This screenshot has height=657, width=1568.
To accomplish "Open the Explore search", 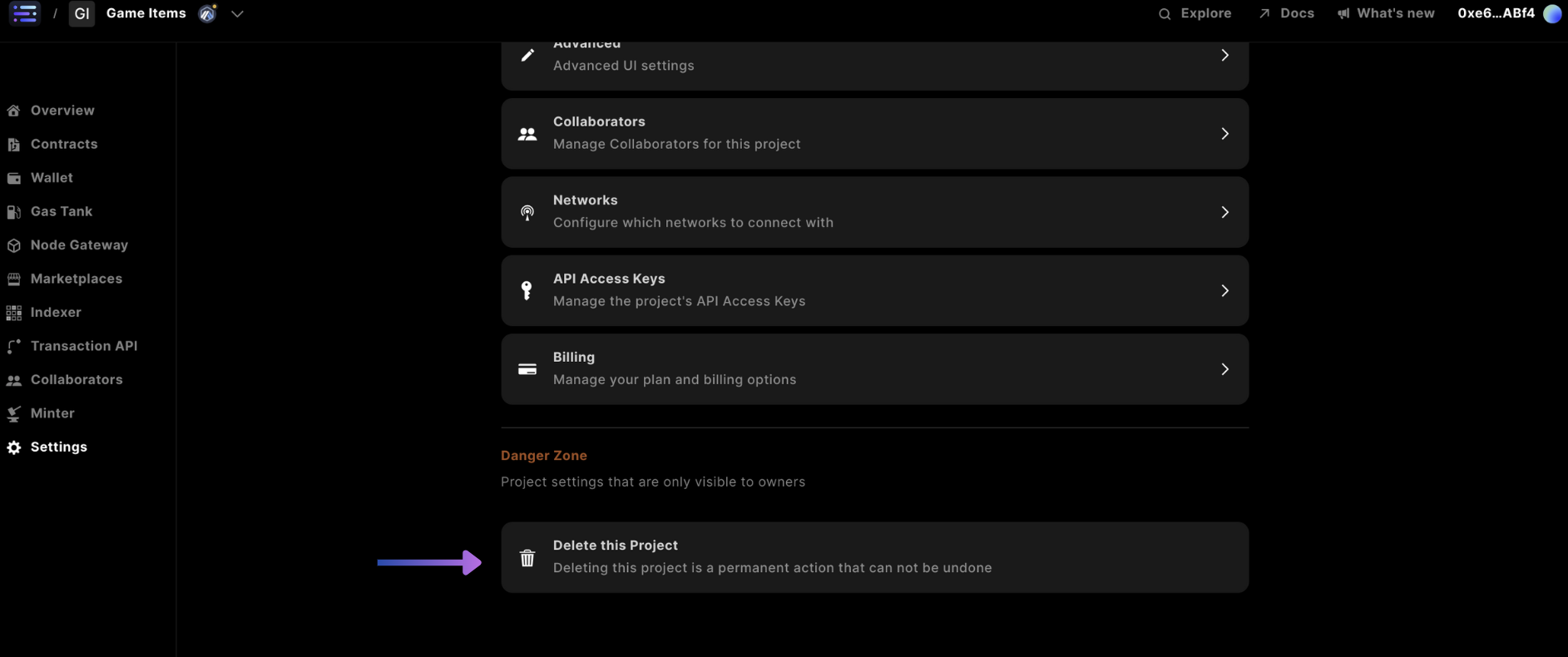I will (x=1195, y=13).
